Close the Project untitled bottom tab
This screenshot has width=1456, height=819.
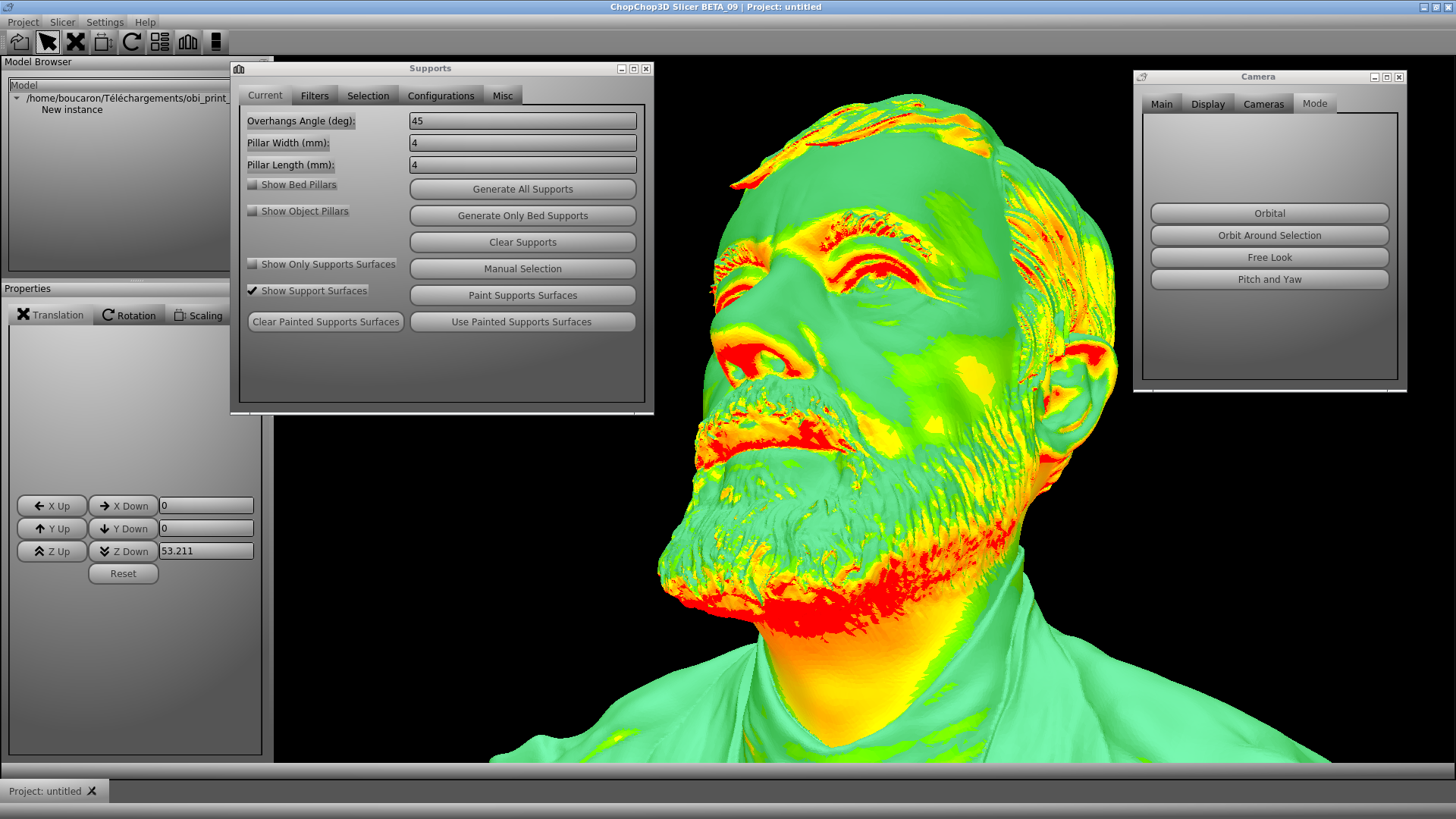tap(92, 791)
